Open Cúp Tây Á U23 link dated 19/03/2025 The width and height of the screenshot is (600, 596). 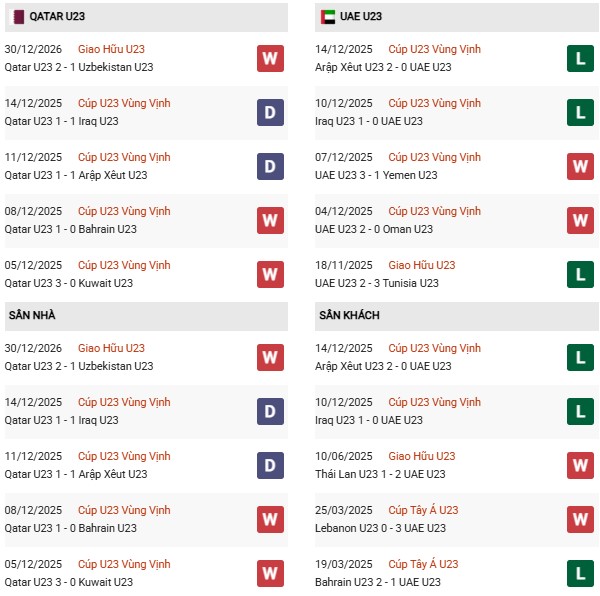tap(423, 564)
